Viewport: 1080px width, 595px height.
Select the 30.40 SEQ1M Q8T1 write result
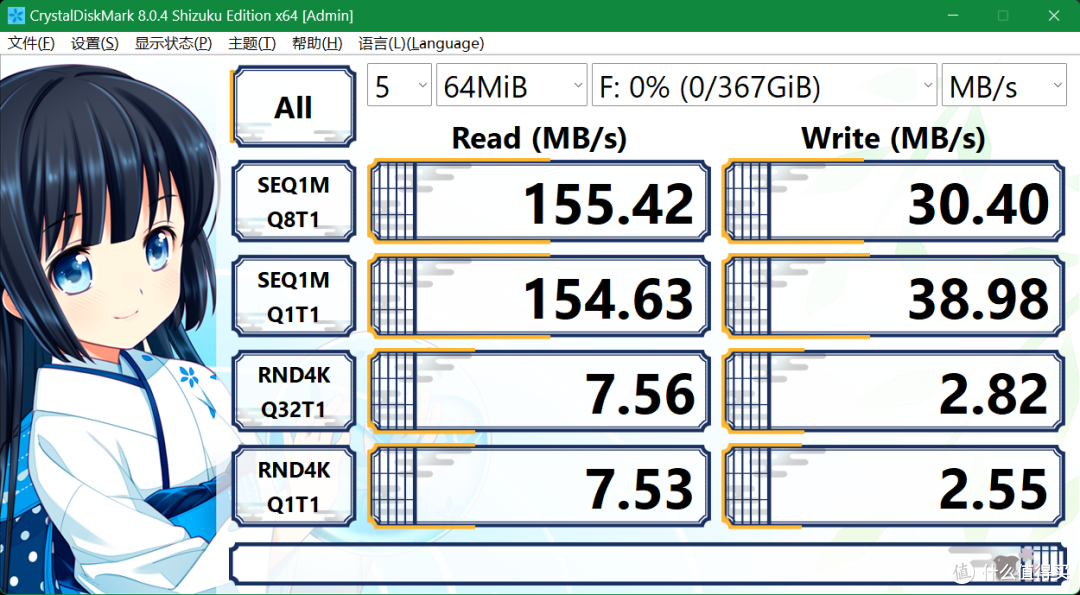pos(894,201)
